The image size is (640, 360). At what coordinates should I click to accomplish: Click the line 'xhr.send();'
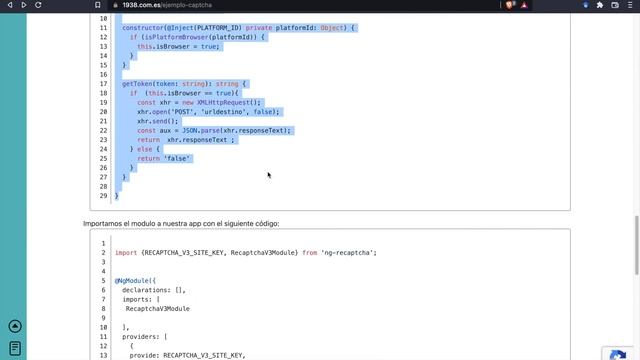point(158,121)
